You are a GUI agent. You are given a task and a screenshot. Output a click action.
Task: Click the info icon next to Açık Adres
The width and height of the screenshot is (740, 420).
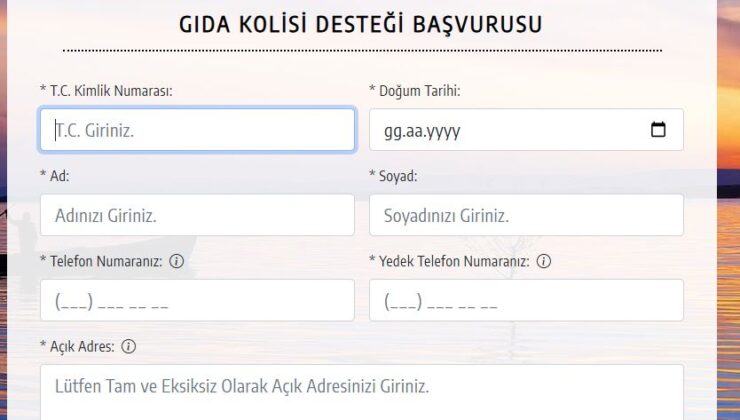(128, 346)
